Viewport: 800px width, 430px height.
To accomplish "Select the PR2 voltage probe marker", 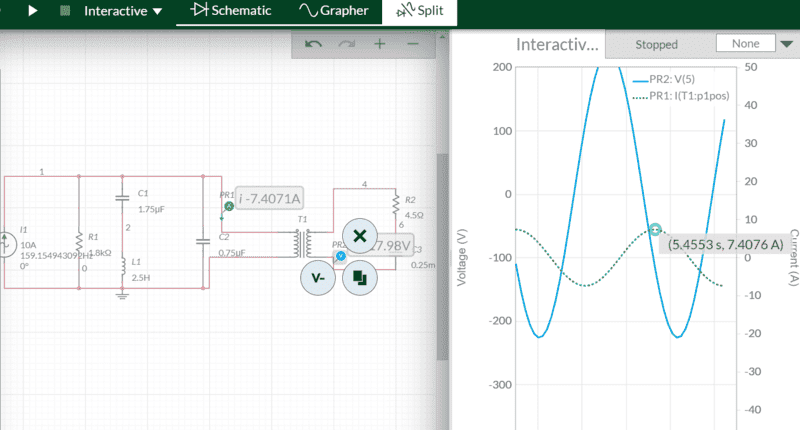I will point(340,256).
